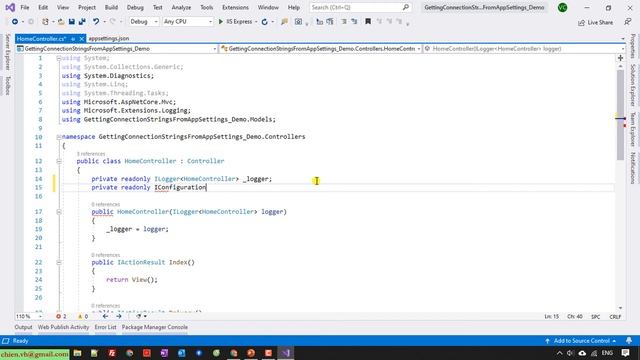Click the Find in Files toolbar icon
Viewport: 640px width, 360px height.
click(x=284, y=22)
